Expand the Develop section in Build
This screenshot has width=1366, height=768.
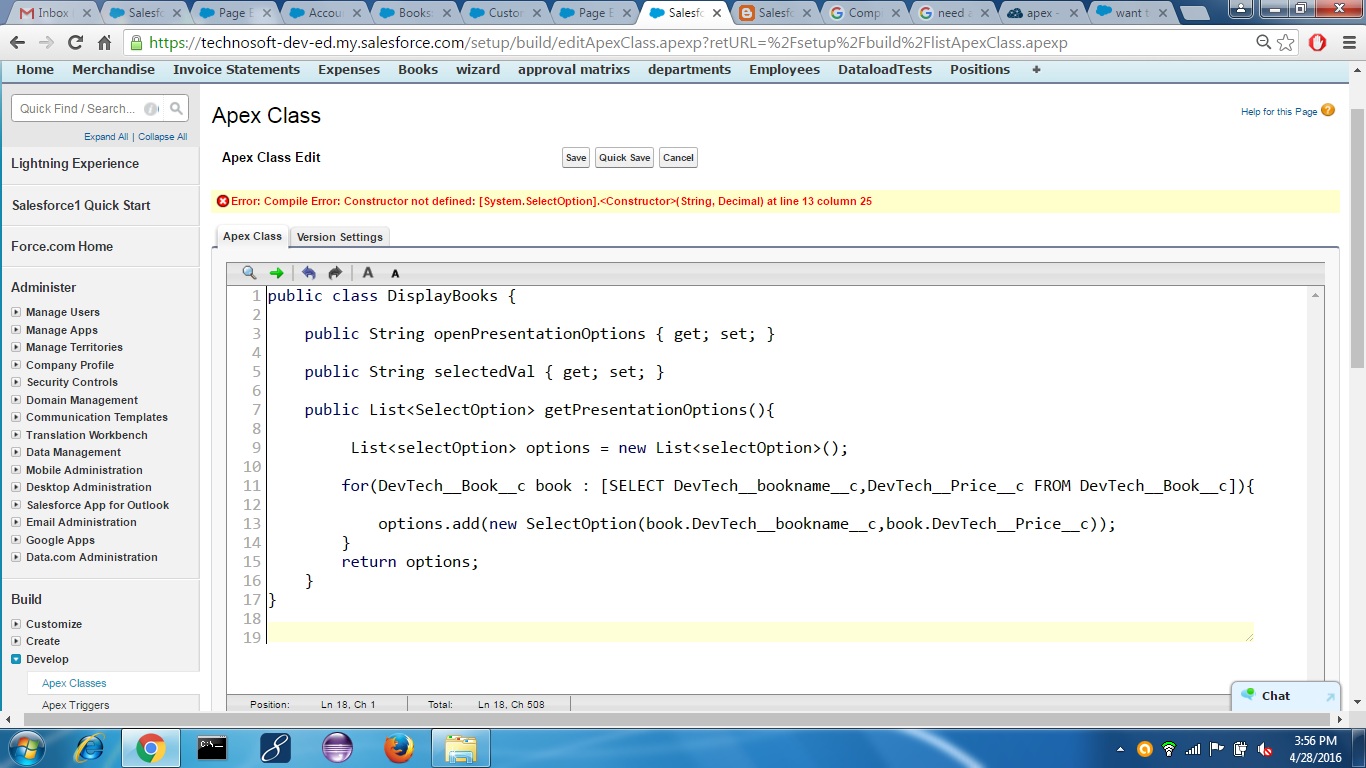coord(17,659)
